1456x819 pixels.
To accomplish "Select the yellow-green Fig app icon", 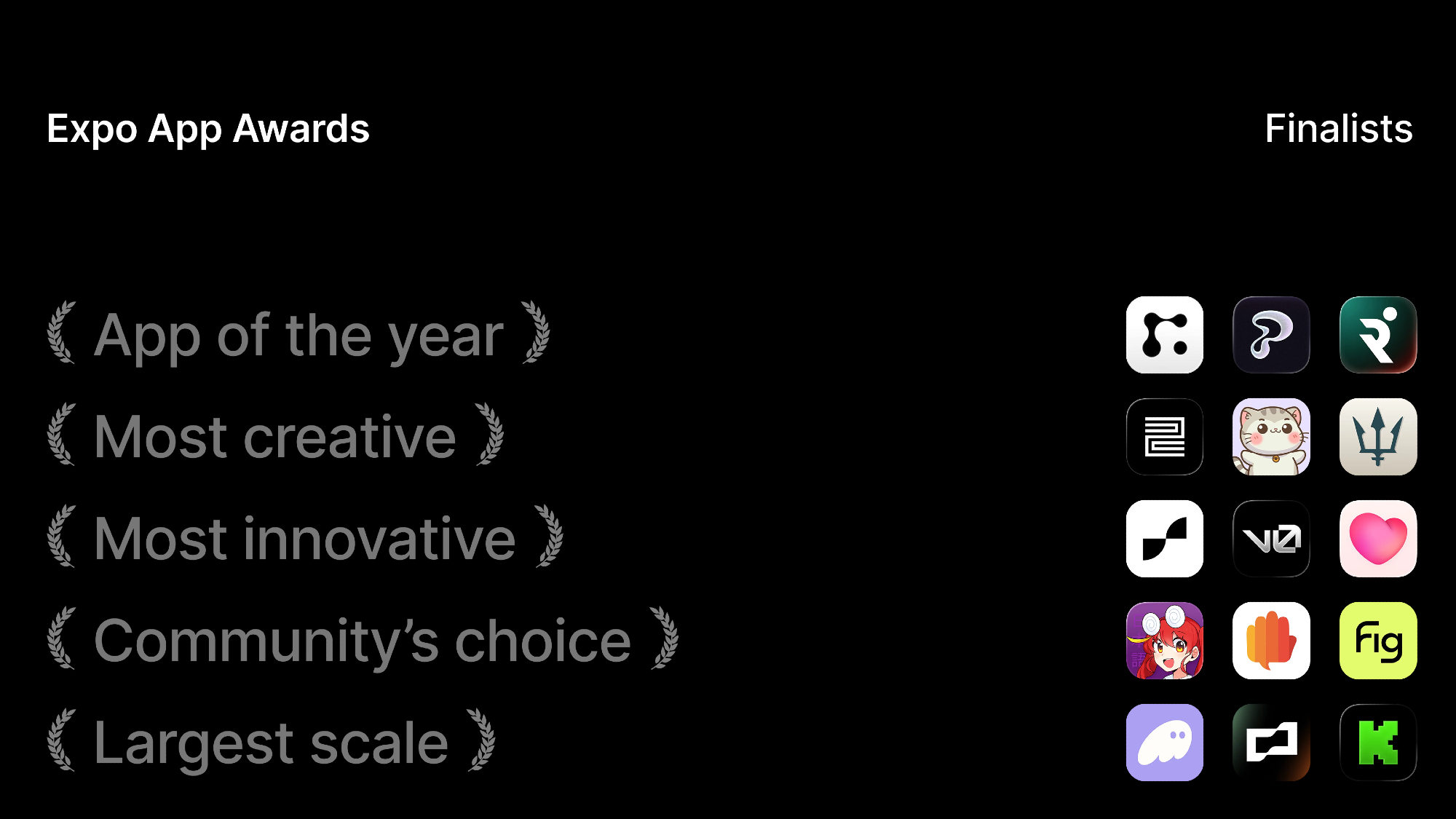I will coord(1378,641).
